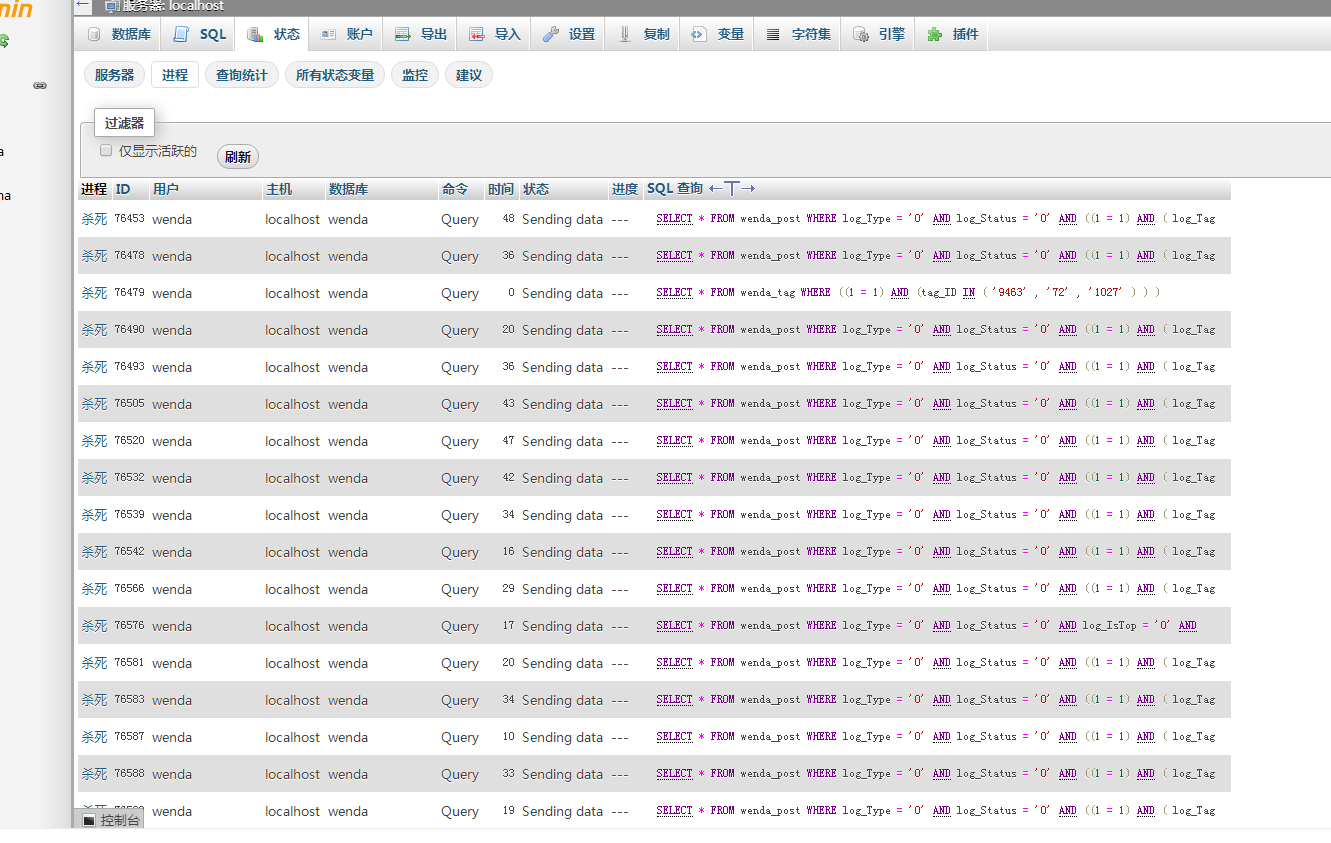The height and width of the screenshot is (843, 1331).
Task: Kill process 76583 via 杀死 link
Action: pos(94,700)
